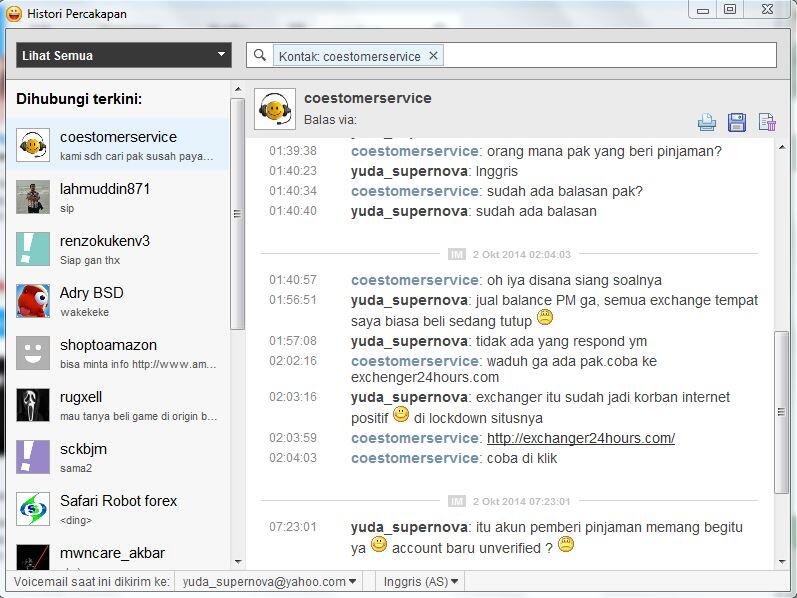Click in the search input field
This screenshot has height=598, width=797.
point(610,55)
